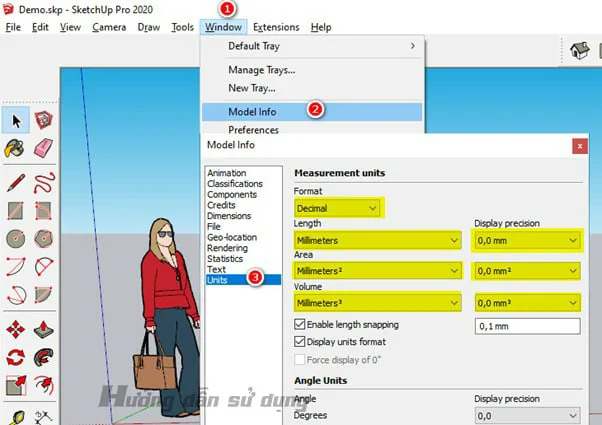Activate the Arc tool
The image size is (602, 425).
16,266
